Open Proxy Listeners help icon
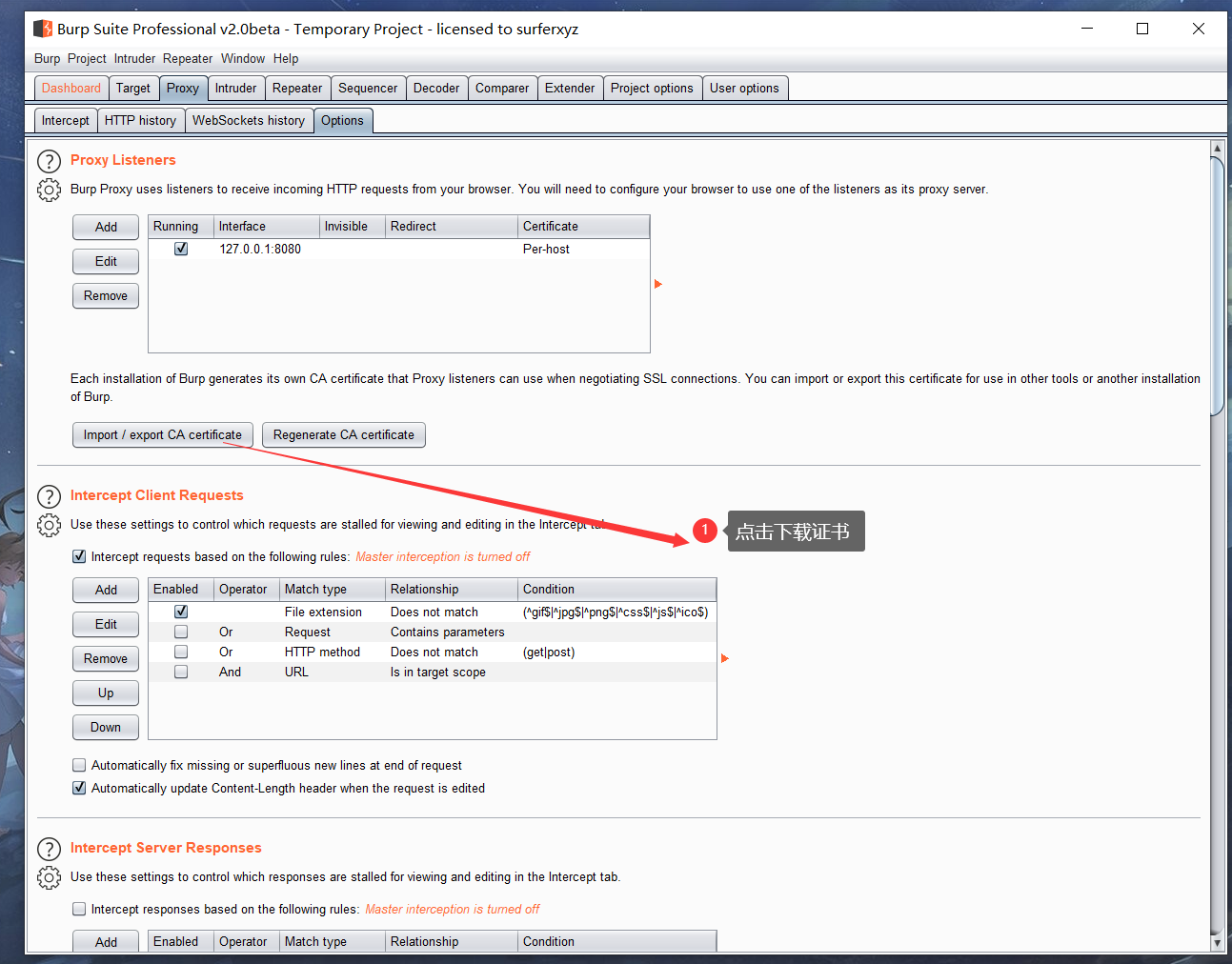This screenshot has height=964, width=1232. click(49, 161)
